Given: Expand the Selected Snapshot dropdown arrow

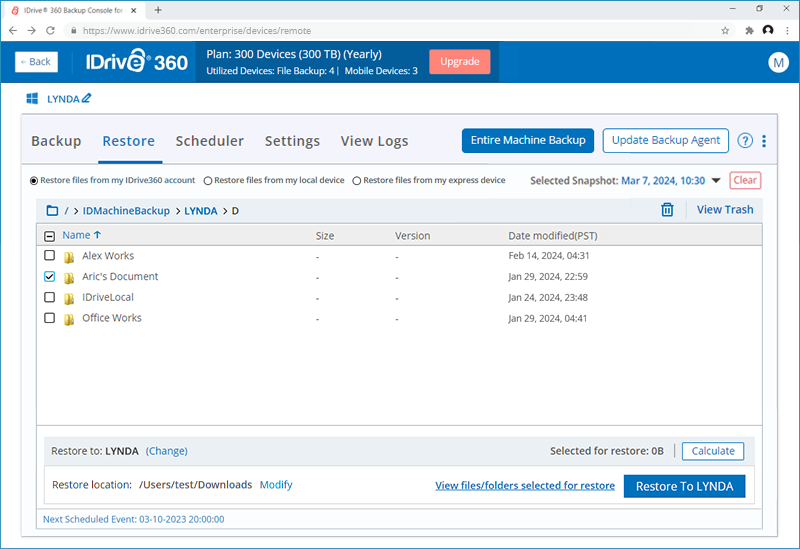Looking at the screenshot, I should 716,181.
